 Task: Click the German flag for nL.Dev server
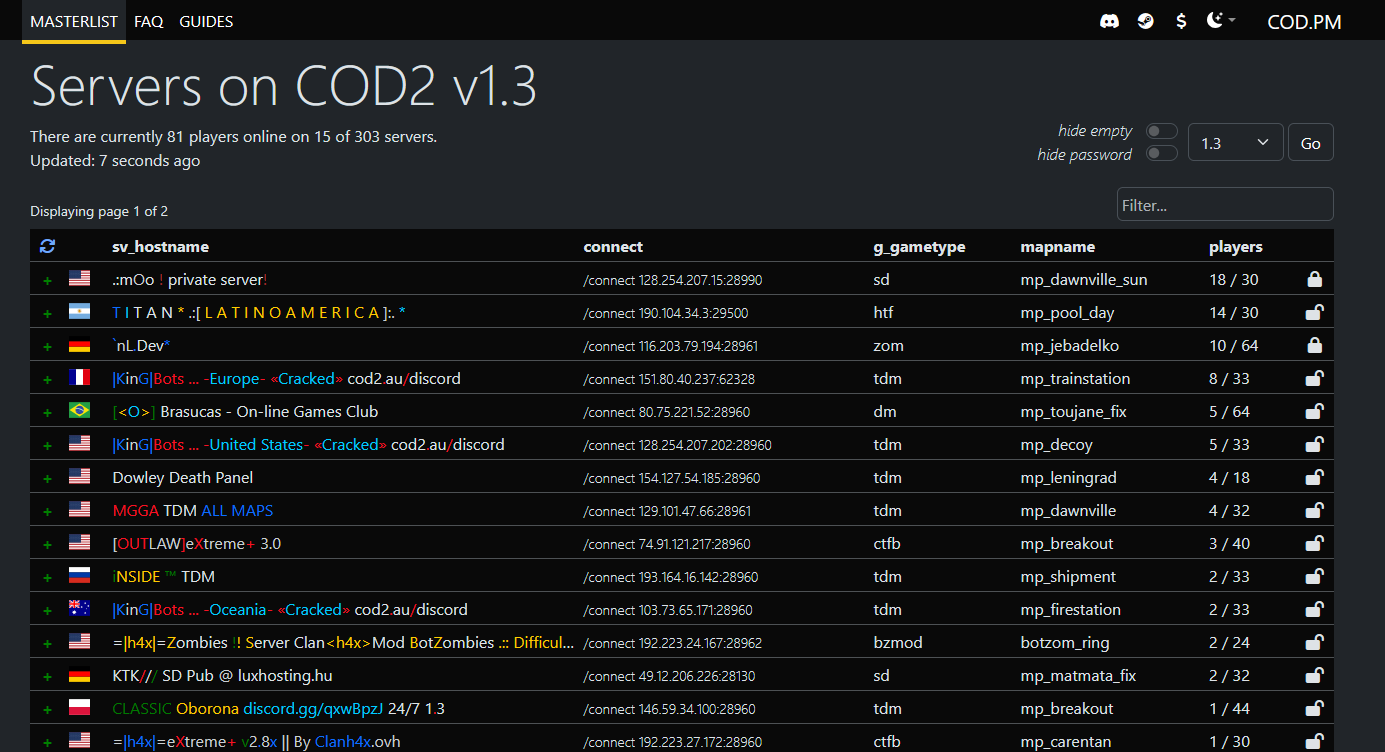79,346
